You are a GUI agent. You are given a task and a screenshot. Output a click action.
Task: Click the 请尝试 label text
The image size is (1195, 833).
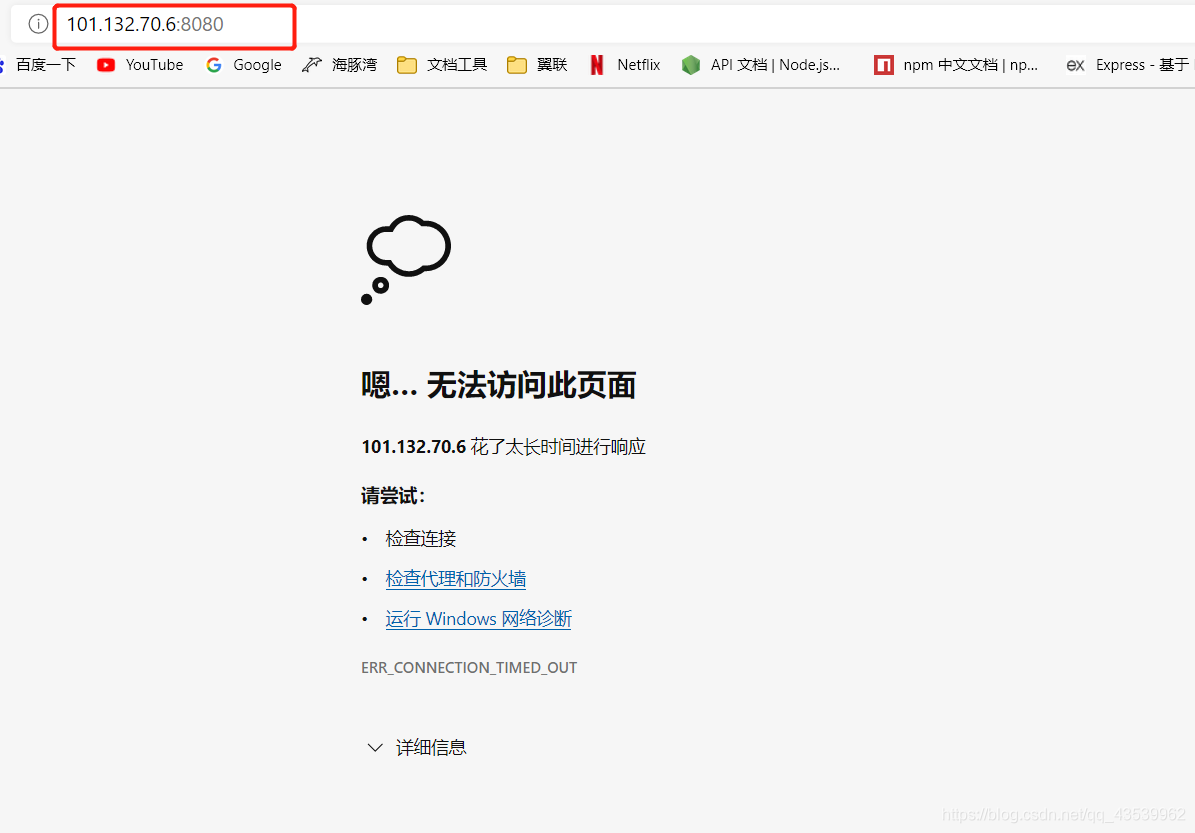tap(392, 496)
